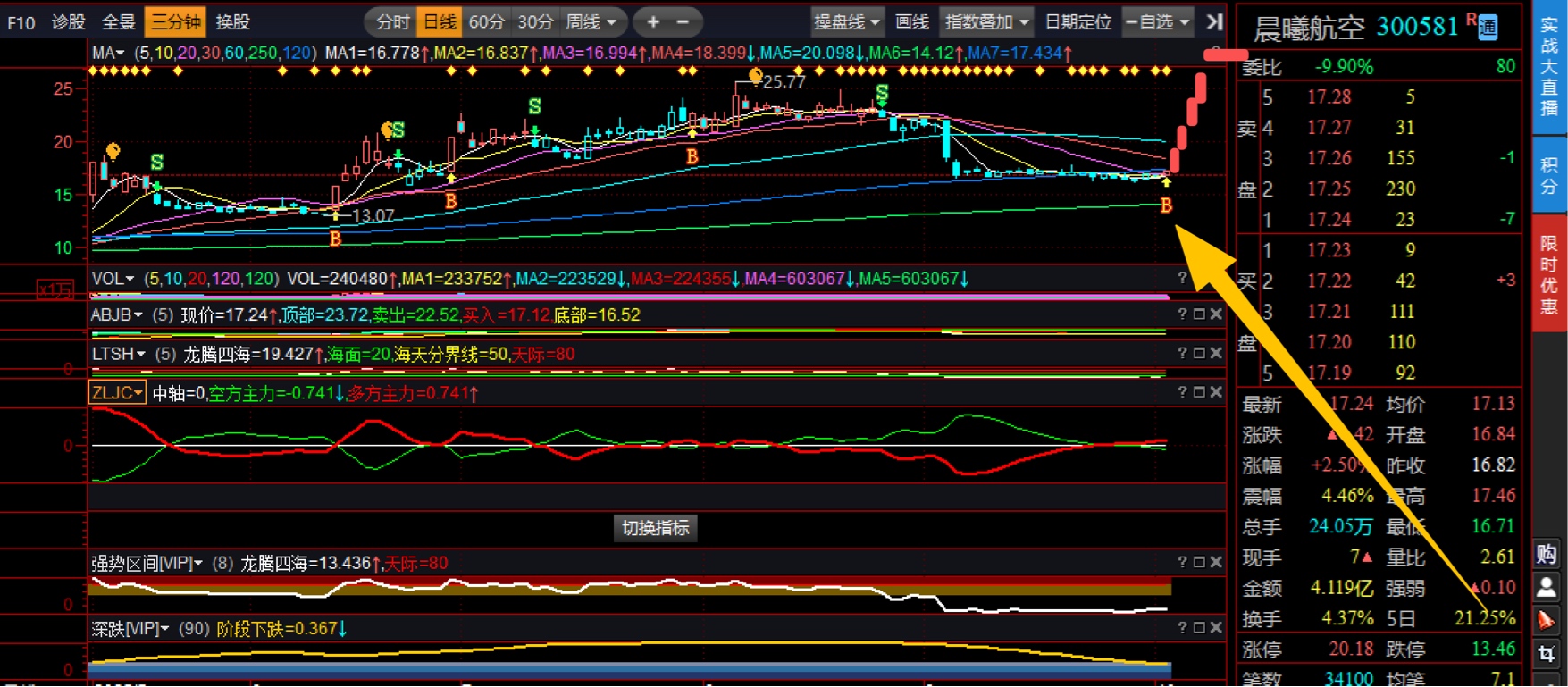The width and height of the screenshot is (1568, 687).
Task: Open the user account icon in sidebar
Action: coord(1547,587)
